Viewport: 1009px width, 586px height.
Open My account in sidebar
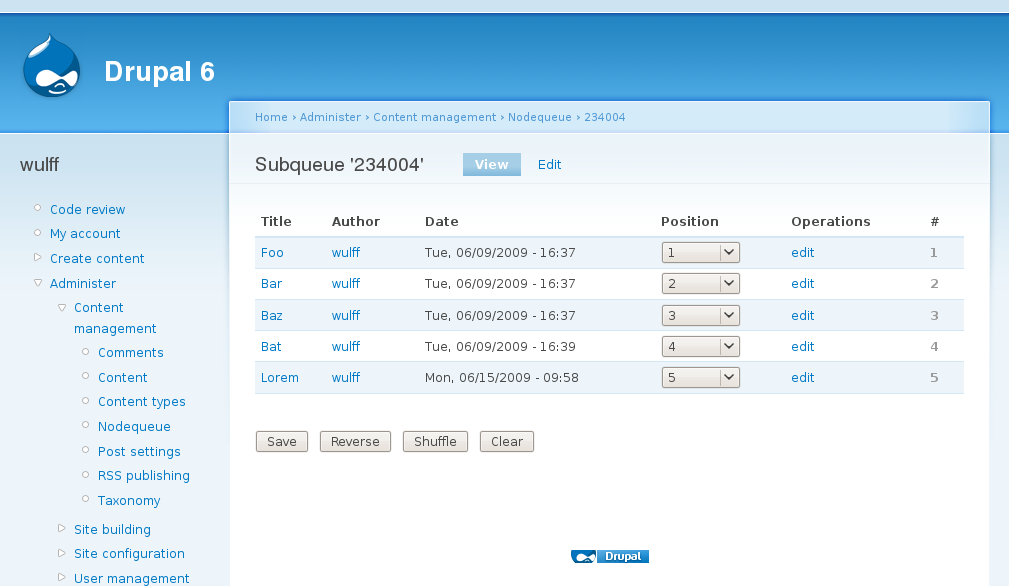tap(85, 233)
